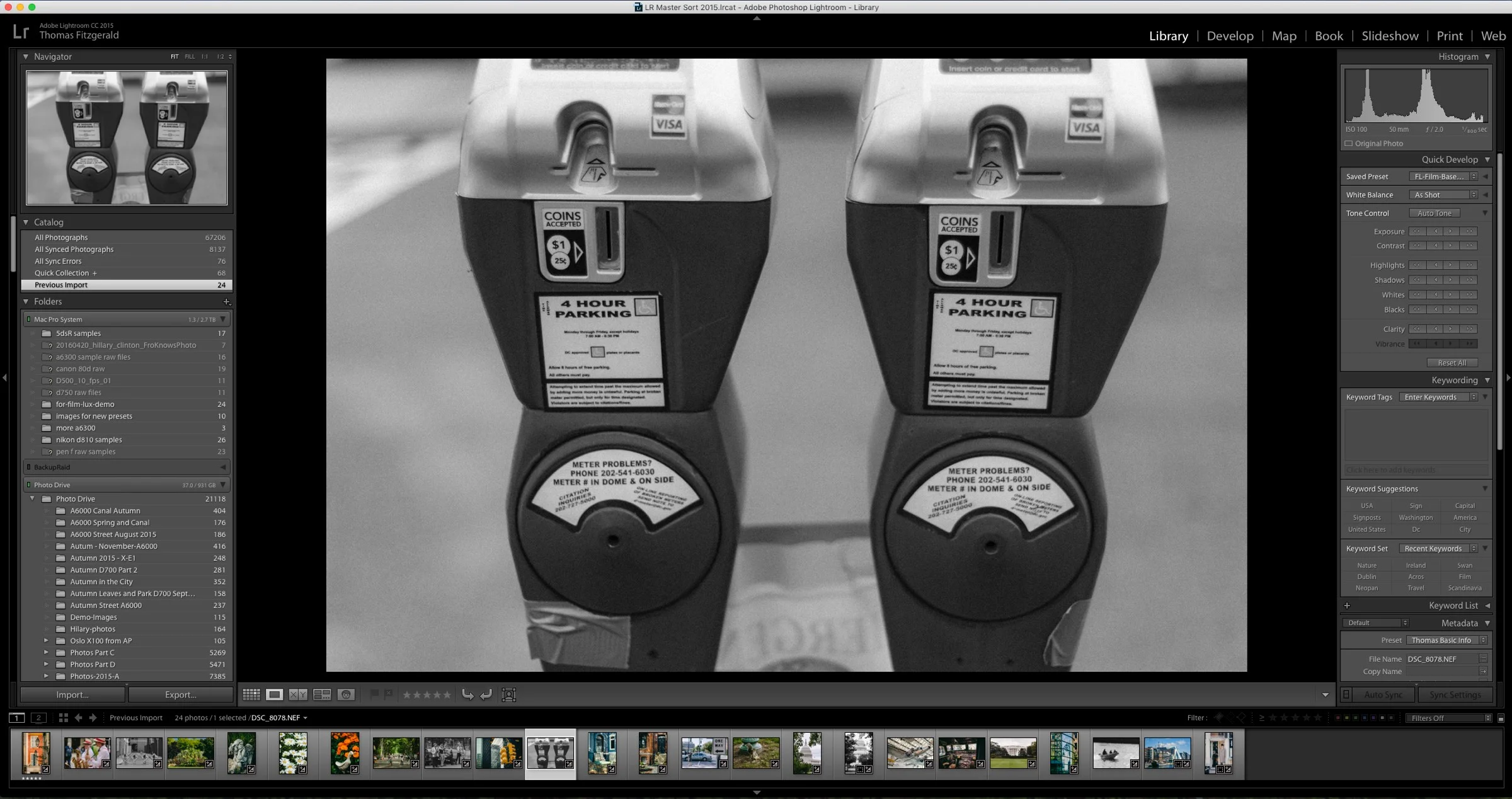The width and height of the screenshot is (1512, 799).
Task: Toggle the Original Photo checkbox in Histogram
Action: point(1349,143)
